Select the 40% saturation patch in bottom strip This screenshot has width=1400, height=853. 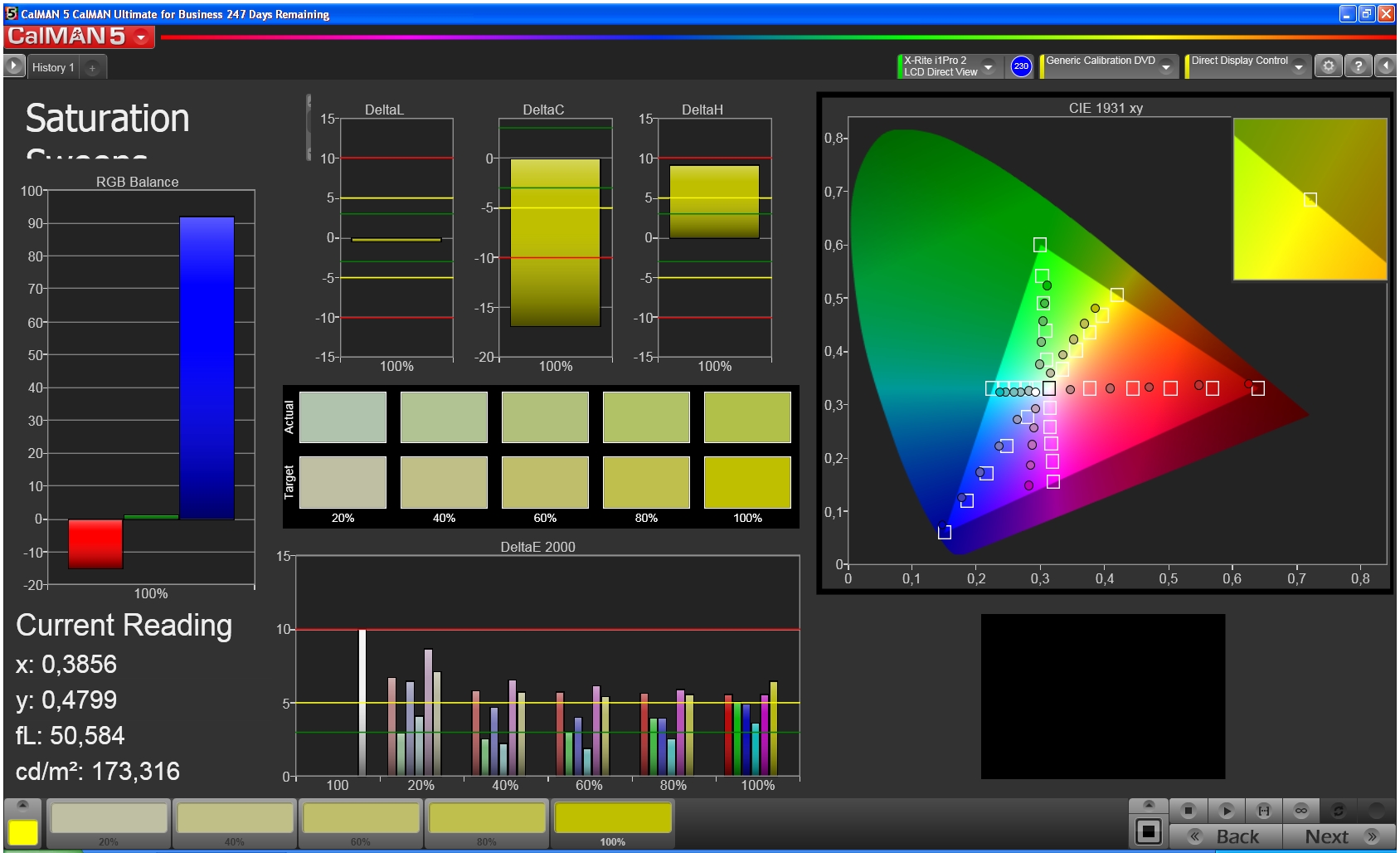(235, 823)
